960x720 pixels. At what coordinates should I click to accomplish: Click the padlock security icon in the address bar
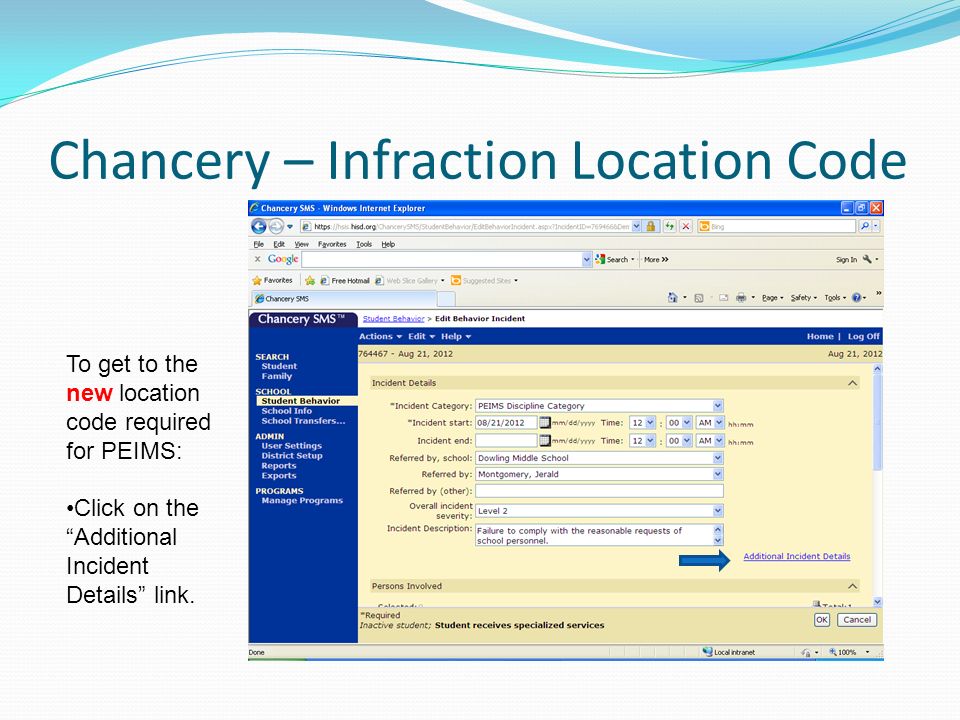(651, 227)
